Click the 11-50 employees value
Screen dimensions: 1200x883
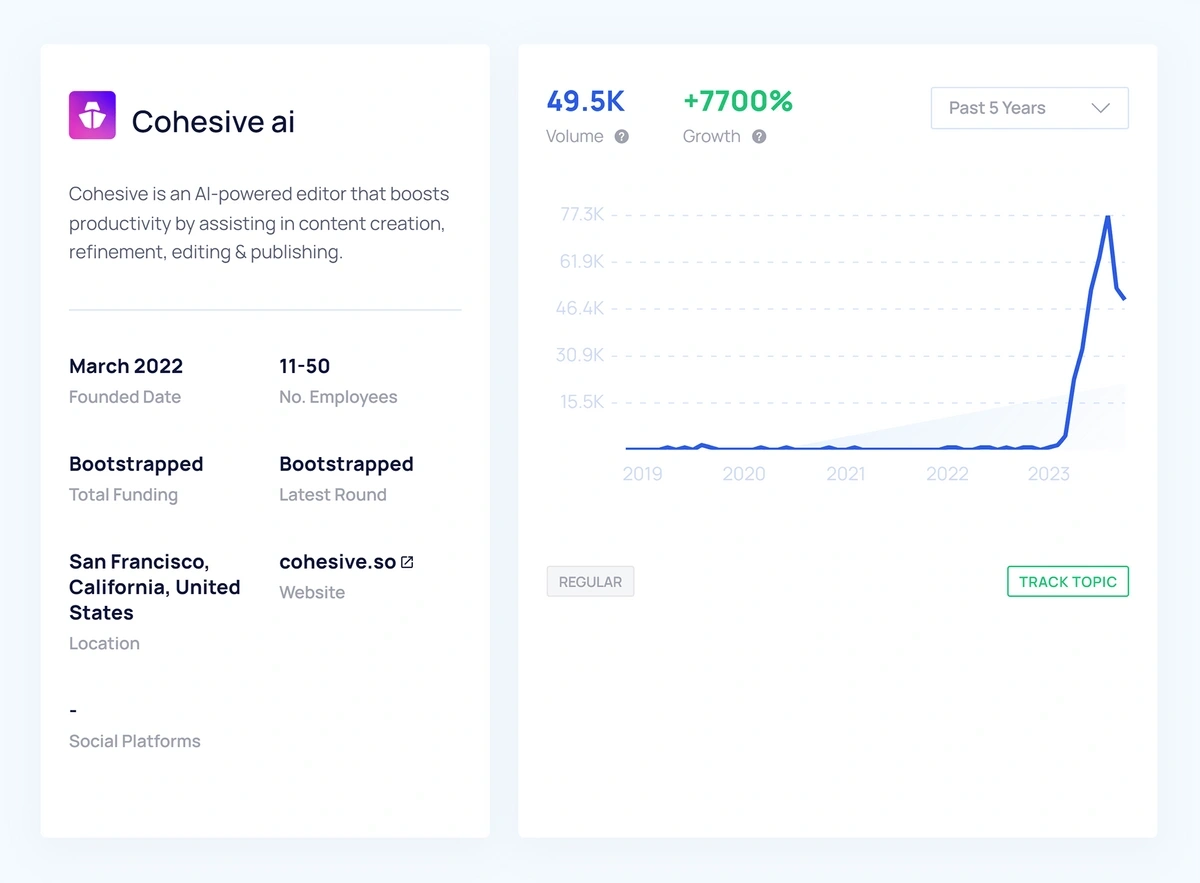(x=304, y=366)
